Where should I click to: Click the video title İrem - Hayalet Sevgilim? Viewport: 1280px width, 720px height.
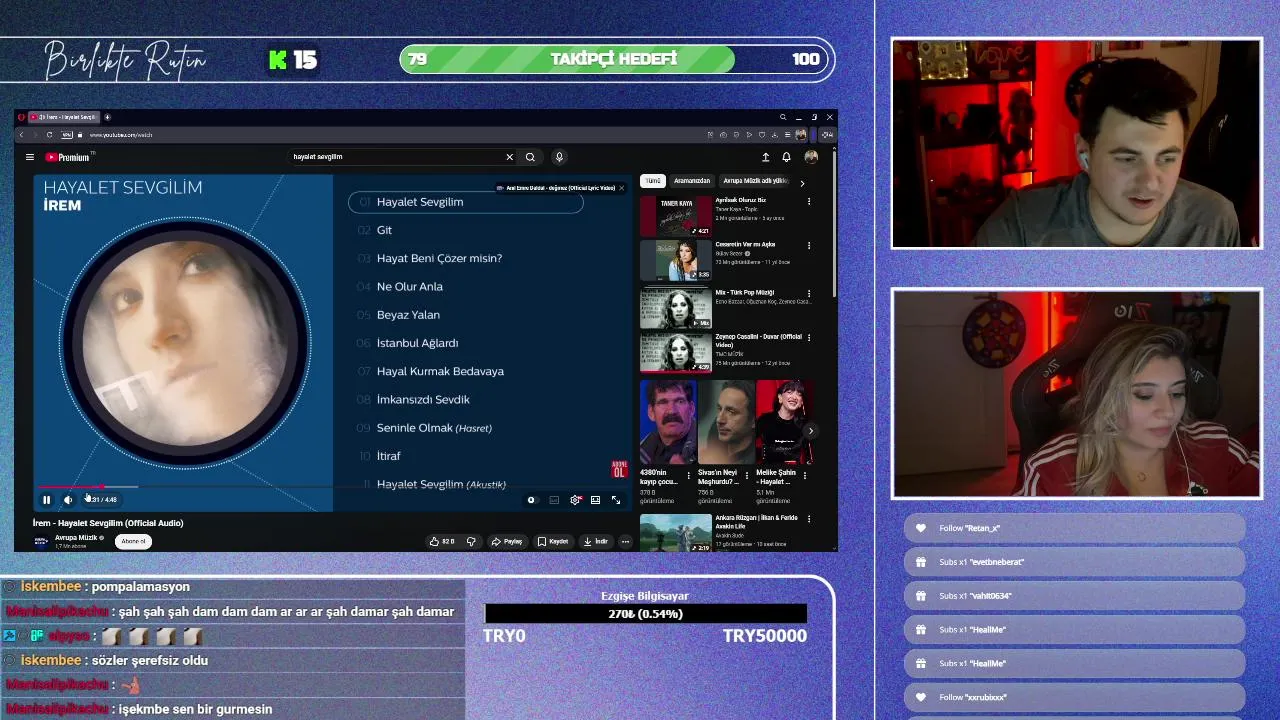click(x=108, y=523)
